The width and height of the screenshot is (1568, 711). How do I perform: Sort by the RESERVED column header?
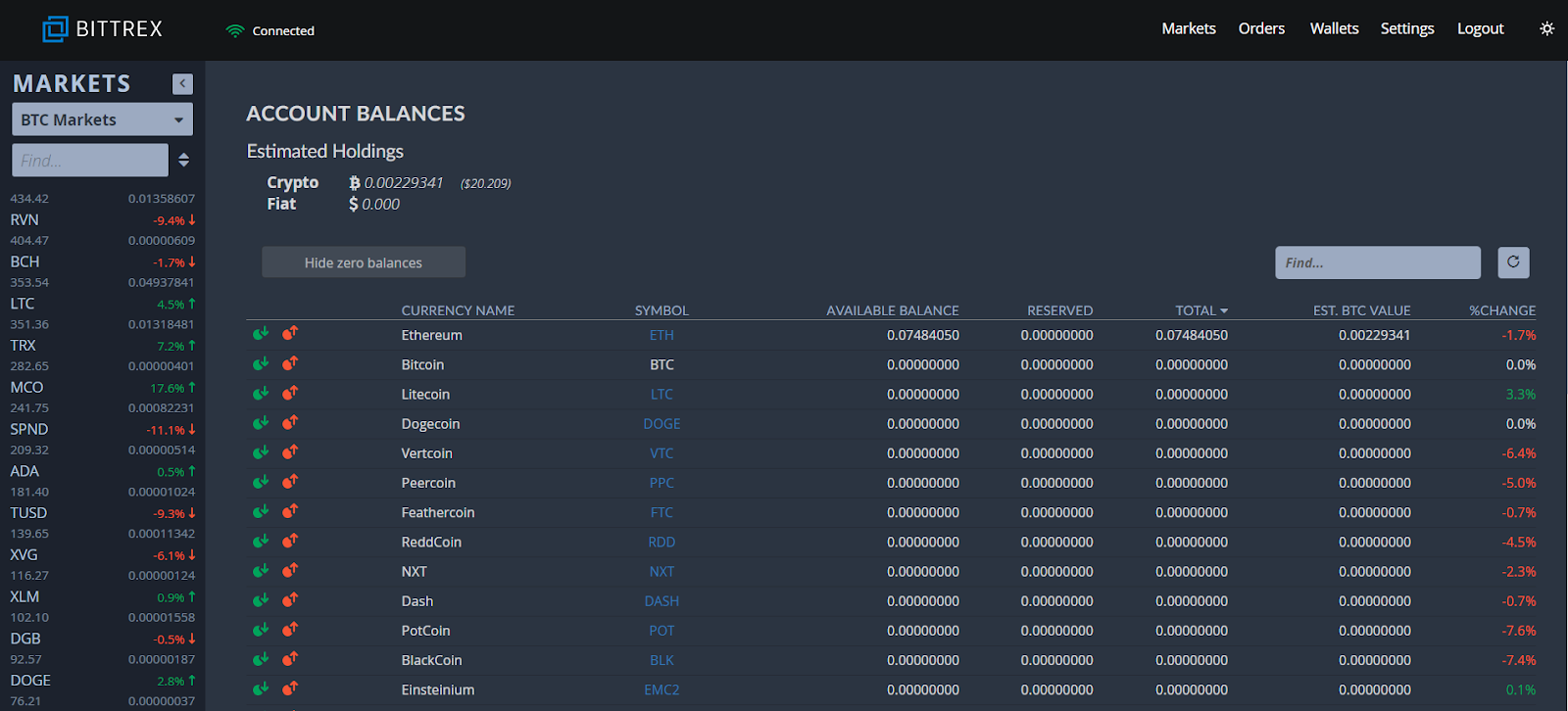[x=1059, y=310]
